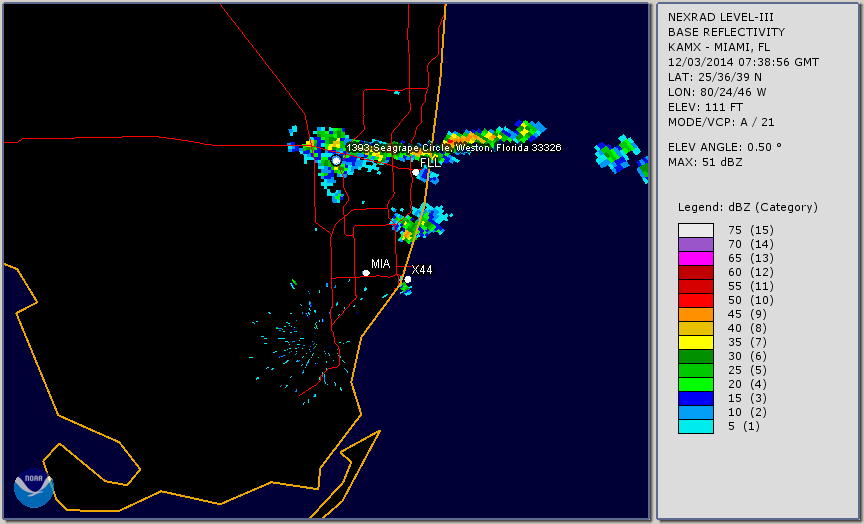Select the 30 dBZ dark green swatch
The height and width of the screenshot is (524, 864).
tap(696, 356)
